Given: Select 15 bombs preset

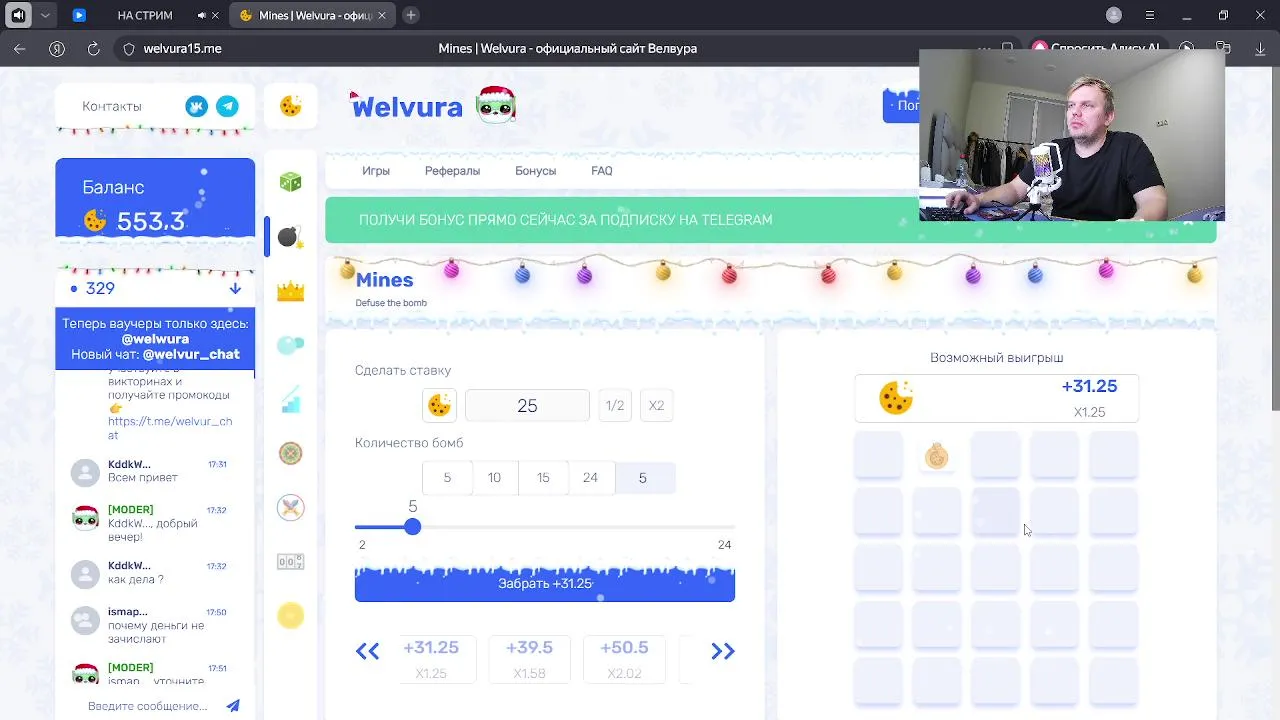Looking at the screenshot, I should click(543, 478).
